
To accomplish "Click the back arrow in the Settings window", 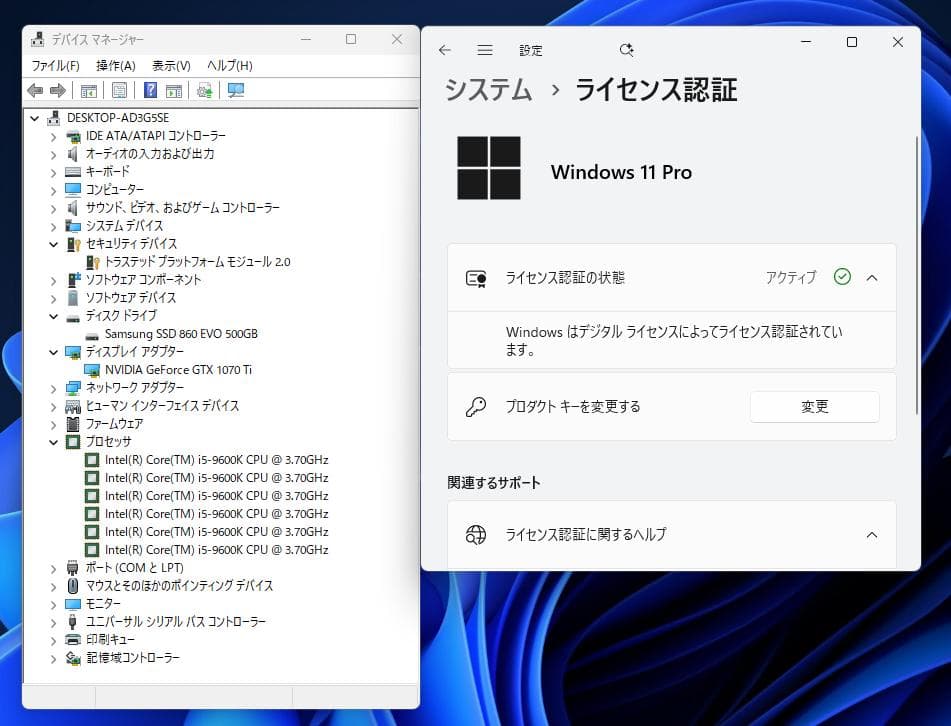I will click(x=444, y=49).
